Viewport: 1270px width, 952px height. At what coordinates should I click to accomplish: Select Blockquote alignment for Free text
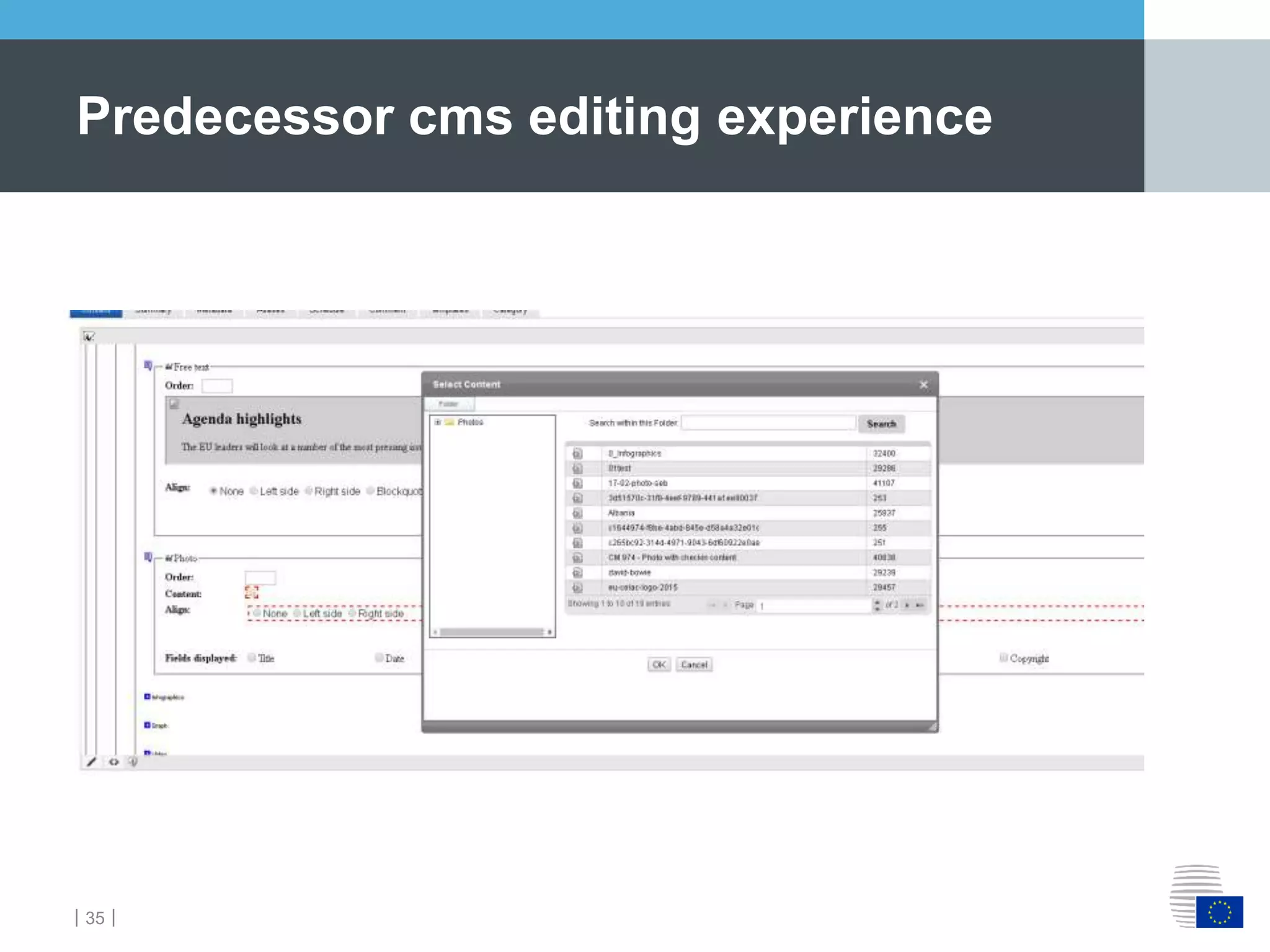370,491
